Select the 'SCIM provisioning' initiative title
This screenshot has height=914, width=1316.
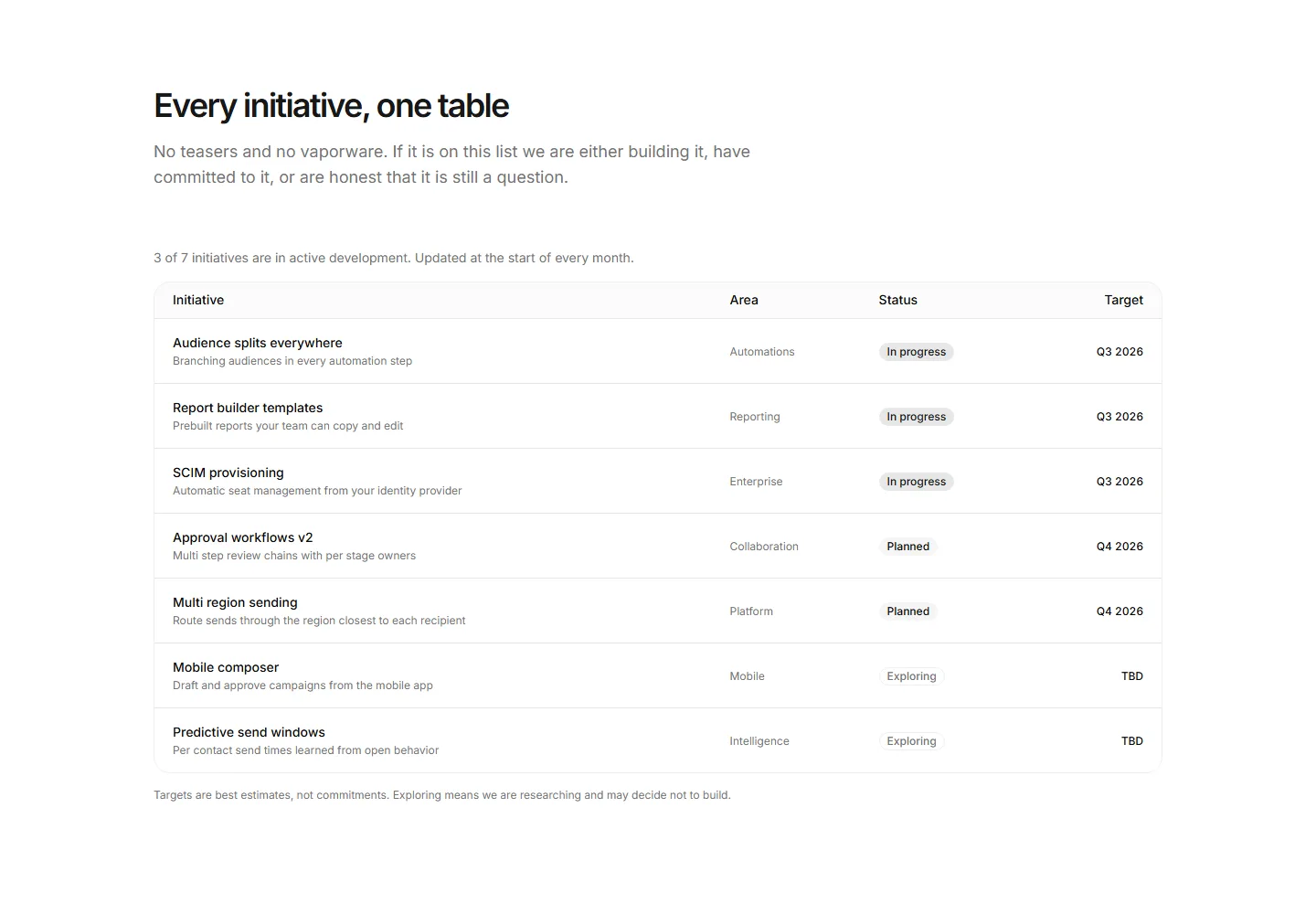tap(228, 473)
